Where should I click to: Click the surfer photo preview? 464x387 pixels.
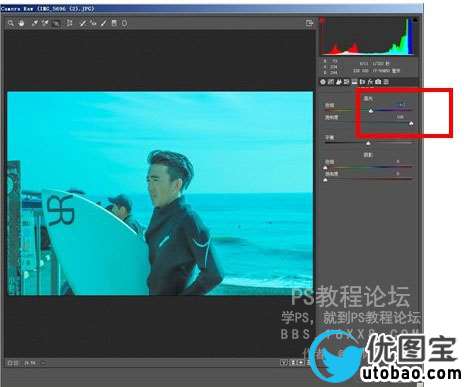coord(160,193)
